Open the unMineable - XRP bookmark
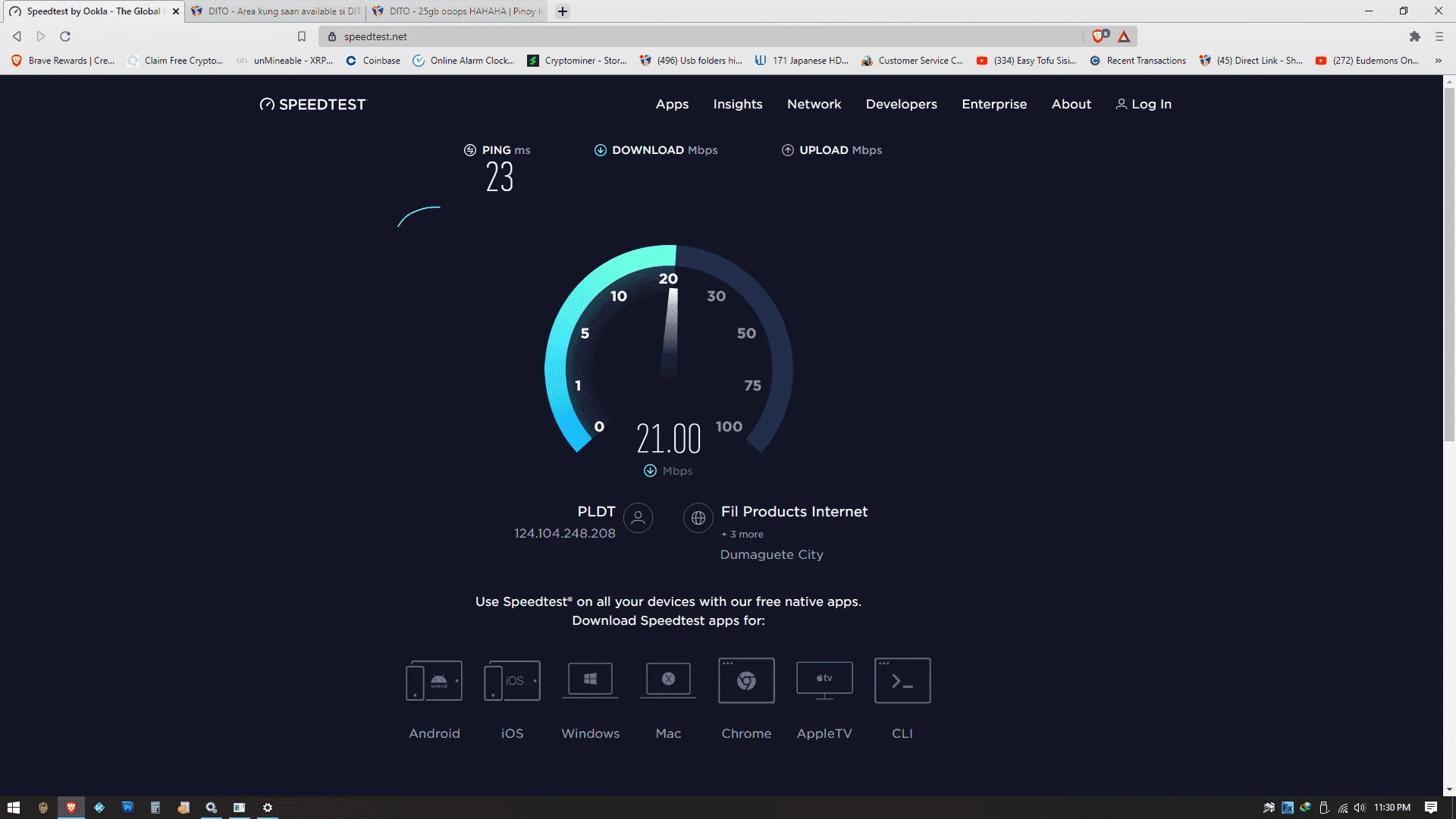This screenshot has width=1456, height=819. pos(285,61)
